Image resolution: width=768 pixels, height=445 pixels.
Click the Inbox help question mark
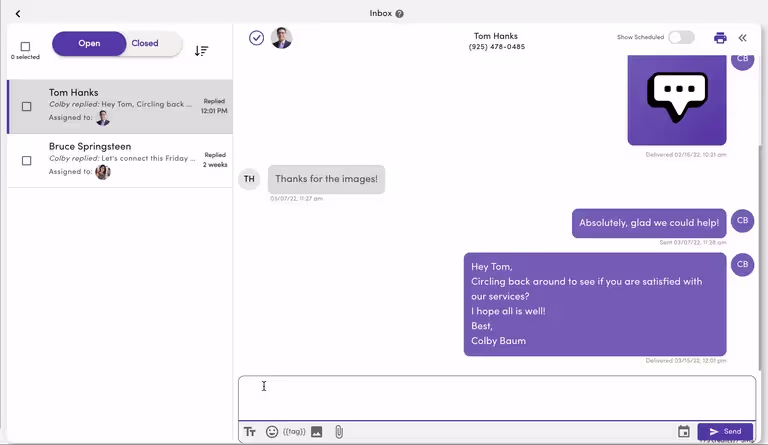tap(400, 14)
